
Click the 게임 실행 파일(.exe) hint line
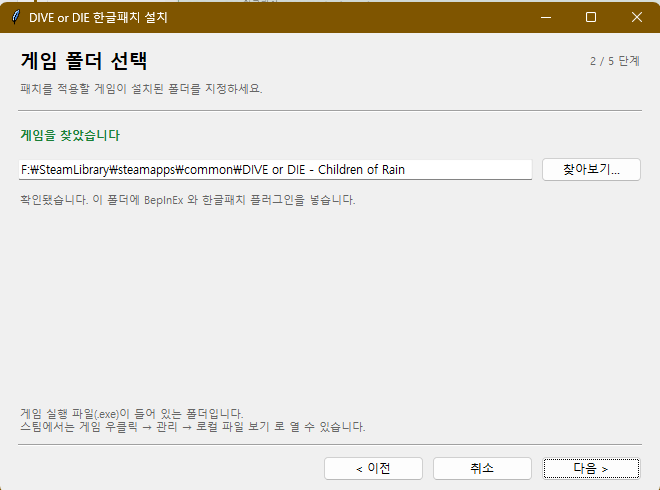132,413
